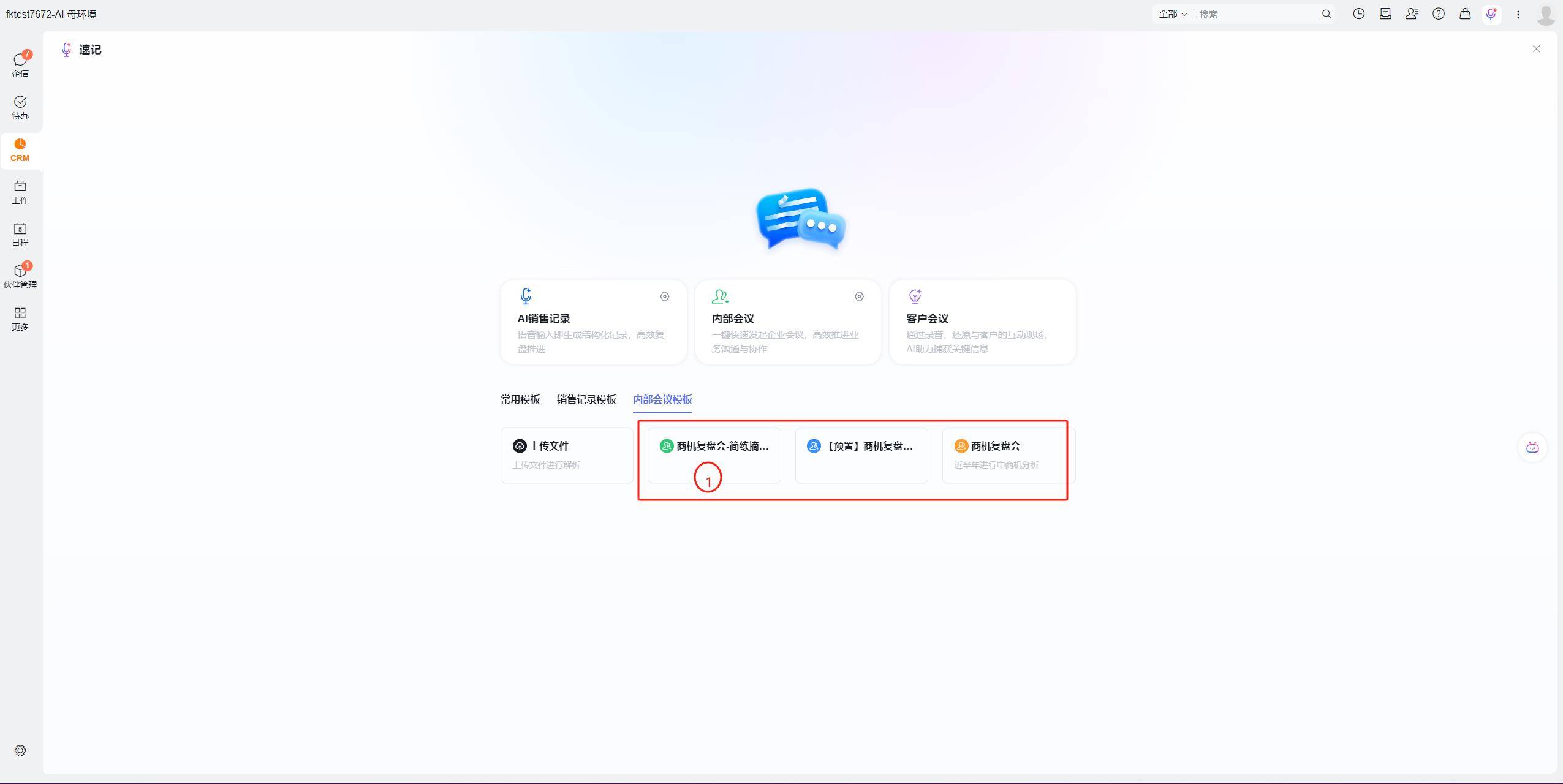
Task: Click the AI voice 速记 microphone icon
Action: (x=1491, y=14)
